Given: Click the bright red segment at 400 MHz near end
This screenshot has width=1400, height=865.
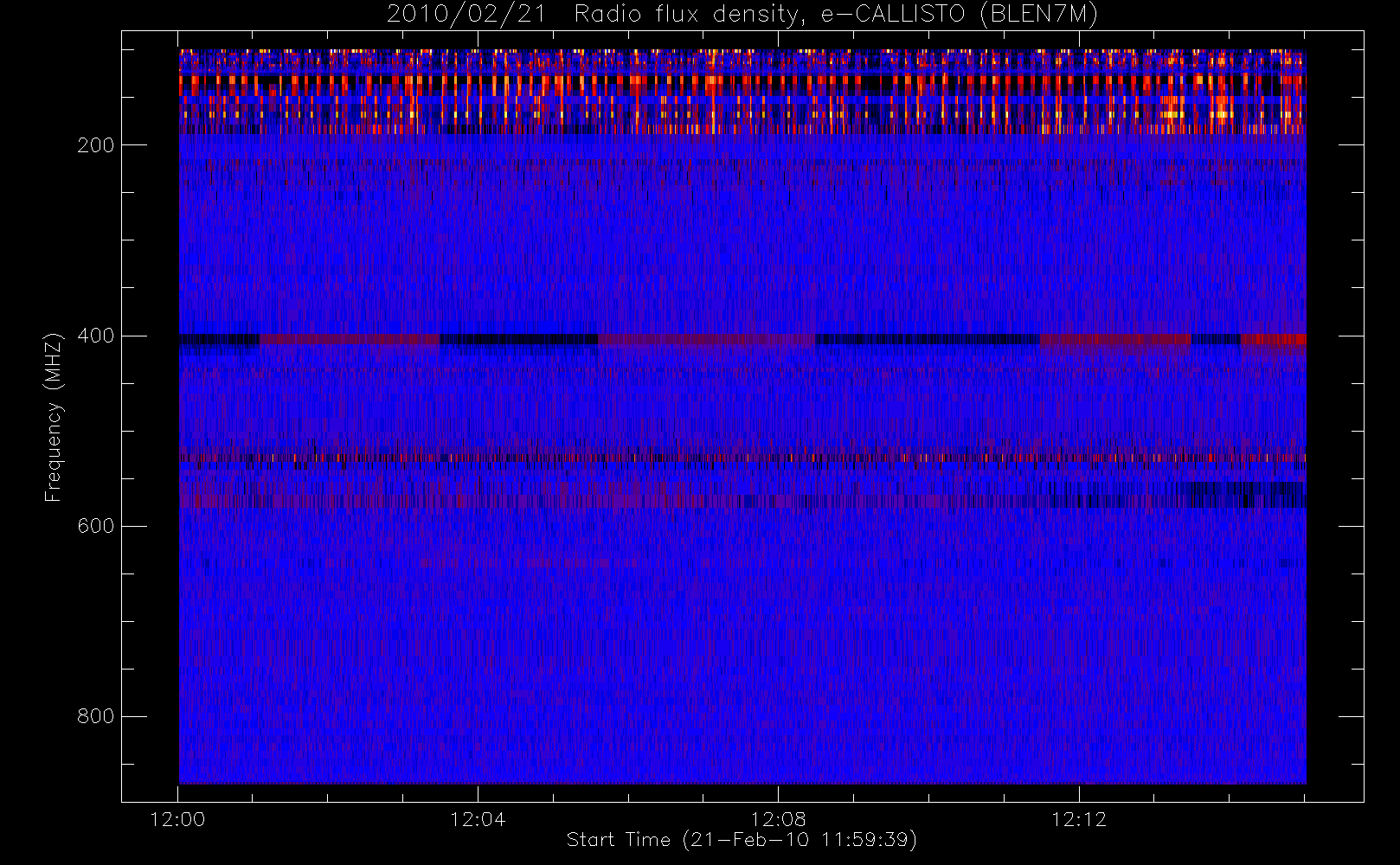Looking at the screenshot, I should [x=1273, y=340].
